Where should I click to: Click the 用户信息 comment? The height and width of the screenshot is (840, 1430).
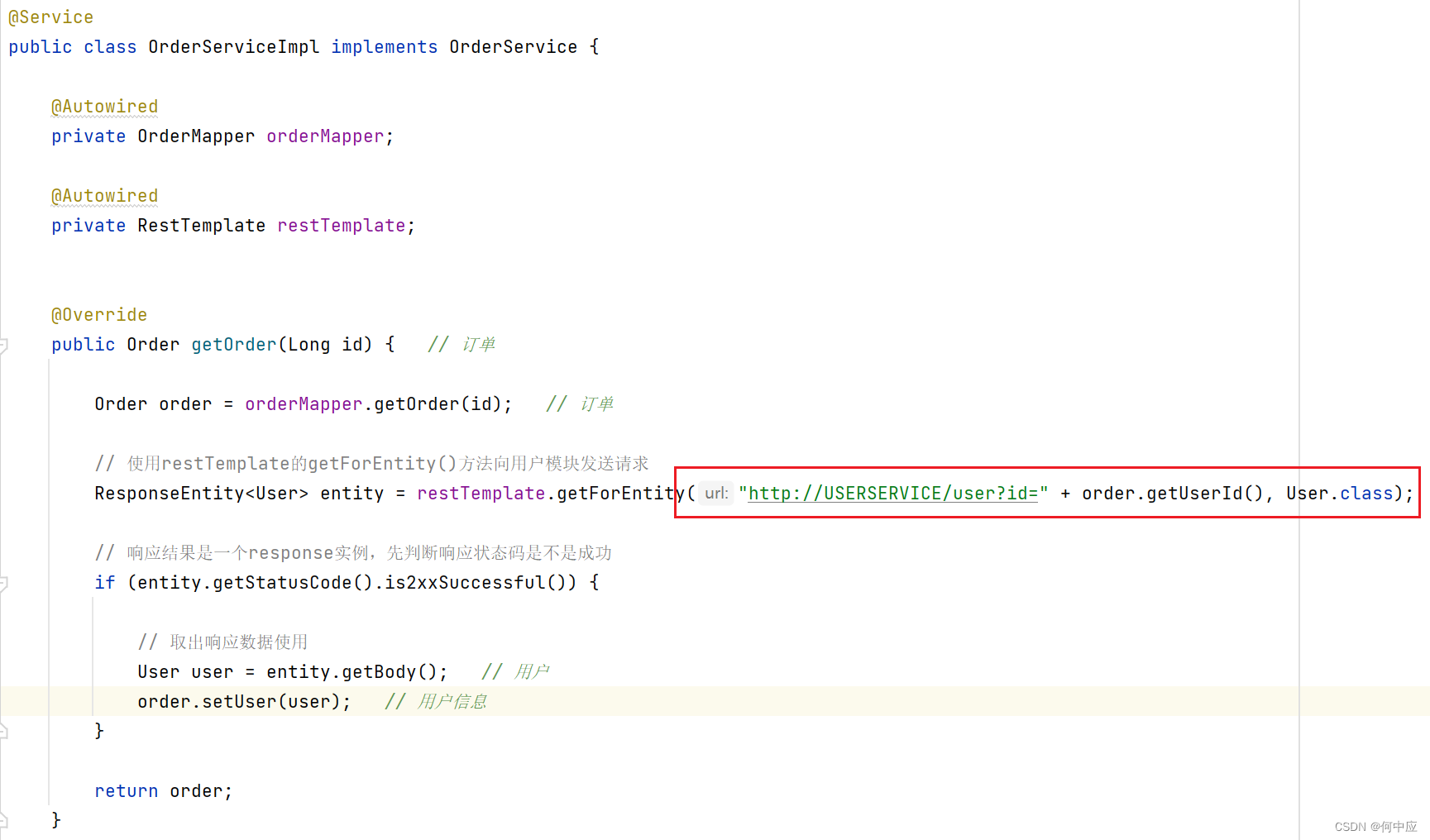tap(436, 702)
